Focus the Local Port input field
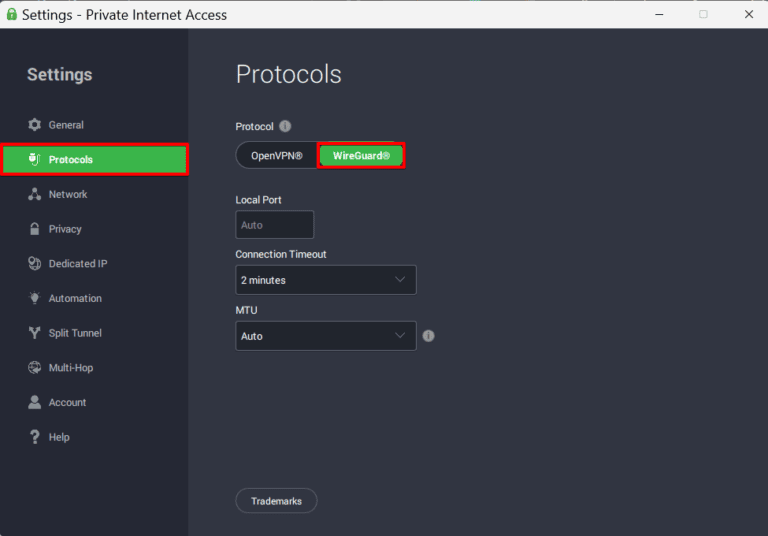 pos(275,225)
